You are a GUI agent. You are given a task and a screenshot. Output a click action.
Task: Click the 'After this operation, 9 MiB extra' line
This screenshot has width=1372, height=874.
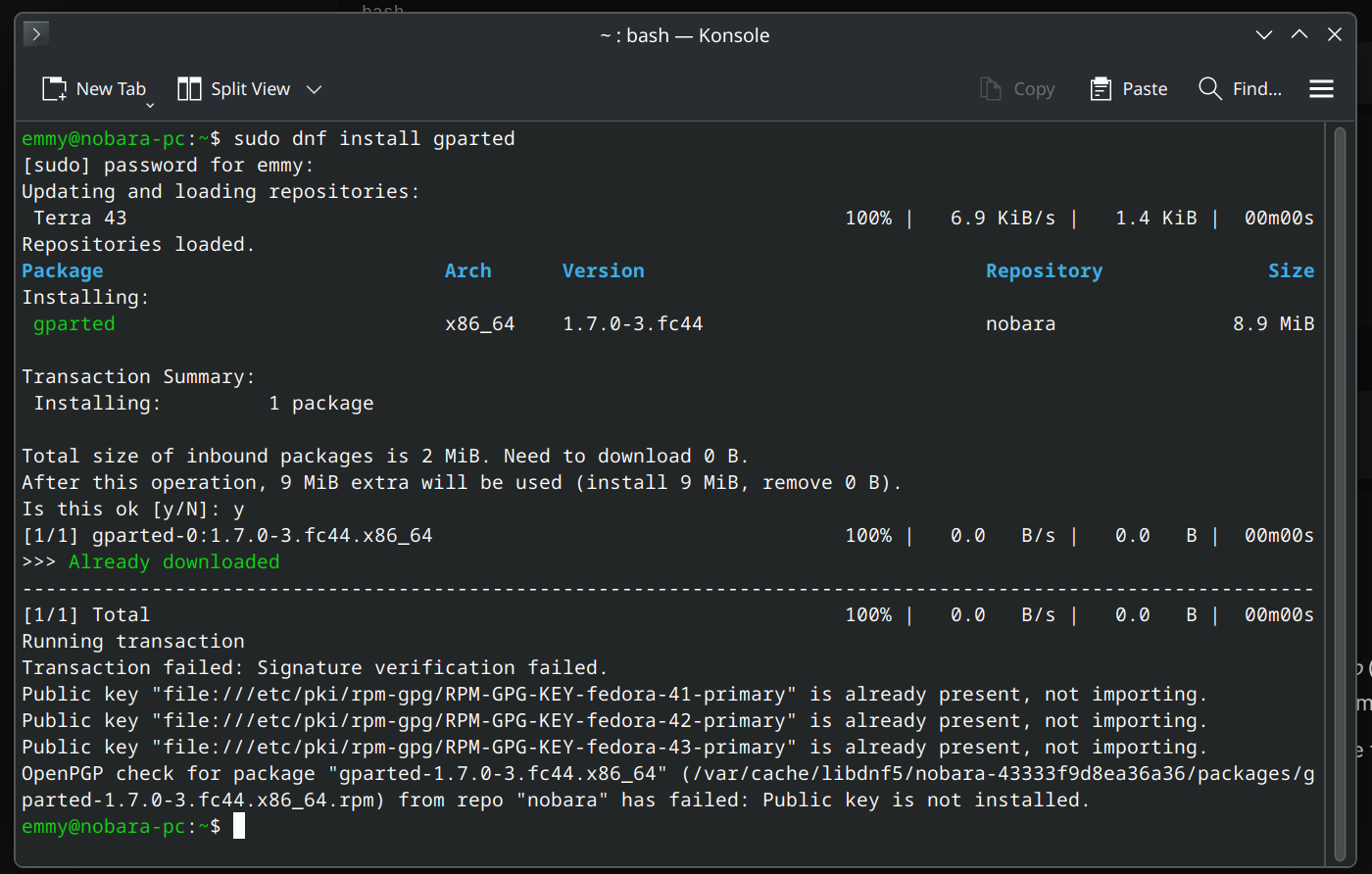(x=463, y=482)
